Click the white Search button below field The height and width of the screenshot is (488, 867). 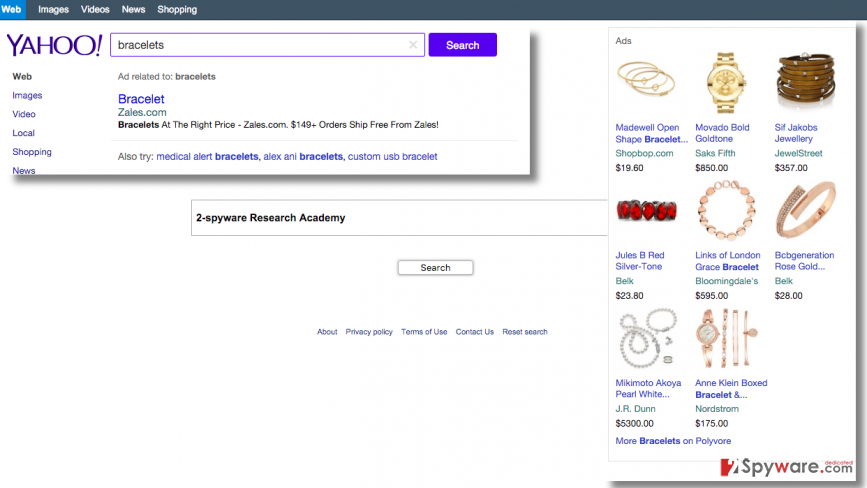click(x=435, y=267)
